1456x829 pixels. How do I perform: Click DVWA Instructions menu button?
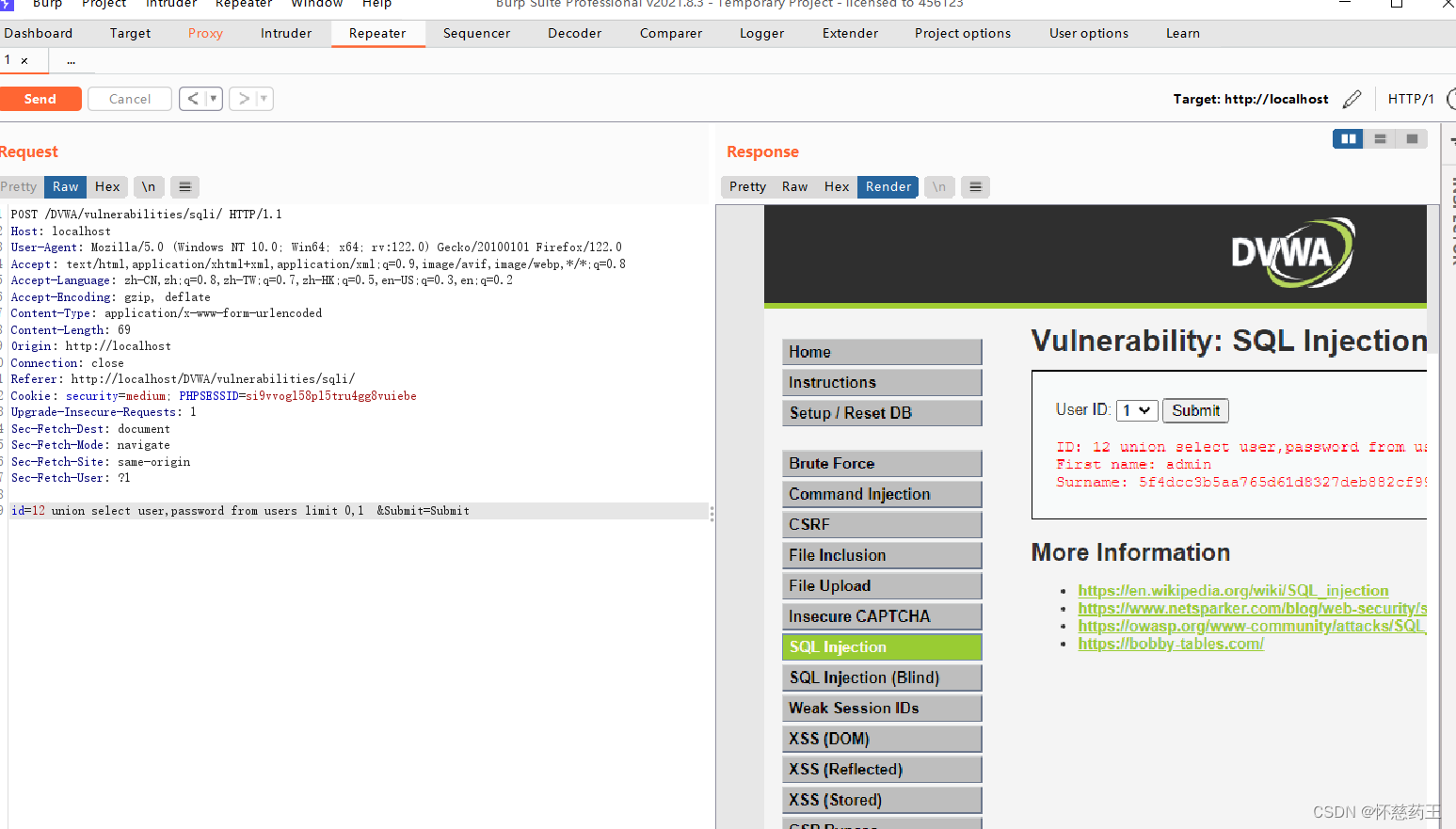point(882,382)
